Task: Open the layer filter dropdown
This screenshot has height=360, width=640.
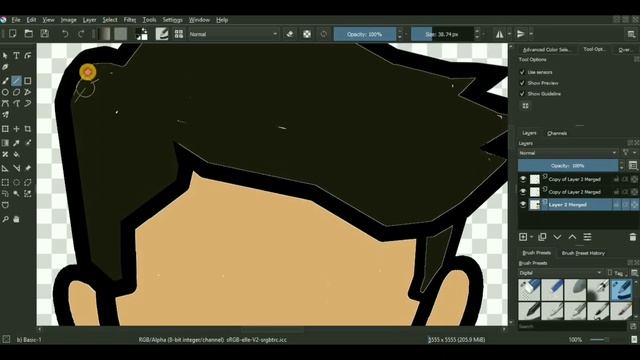Action: point(628,153)
